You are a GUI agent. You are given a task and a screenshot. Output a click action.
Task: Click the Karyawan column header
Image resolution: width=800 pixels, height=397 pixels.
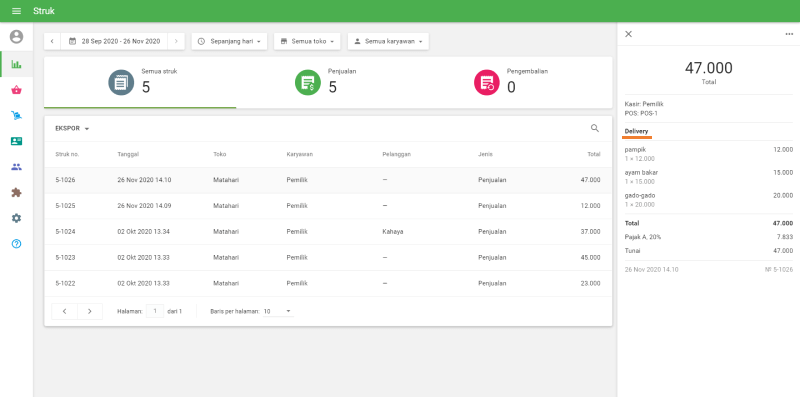(299, 154)
